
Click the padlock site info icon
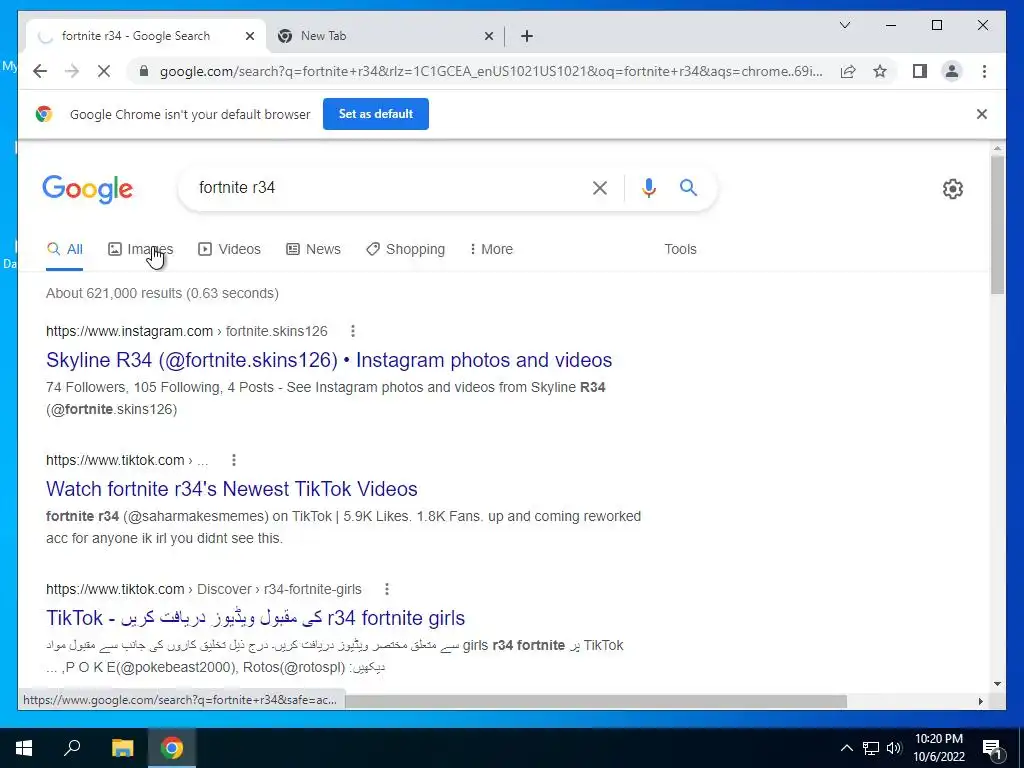(x=144, y=71)
